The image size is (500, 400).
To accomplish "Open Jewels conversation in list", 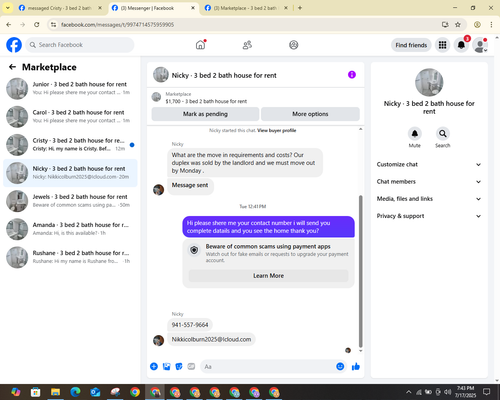I will pos(70,201).
